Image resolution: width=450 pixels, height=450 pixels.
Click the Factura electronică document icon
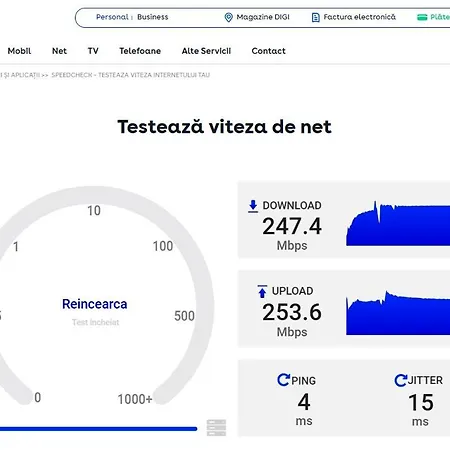tap(315, 17)
